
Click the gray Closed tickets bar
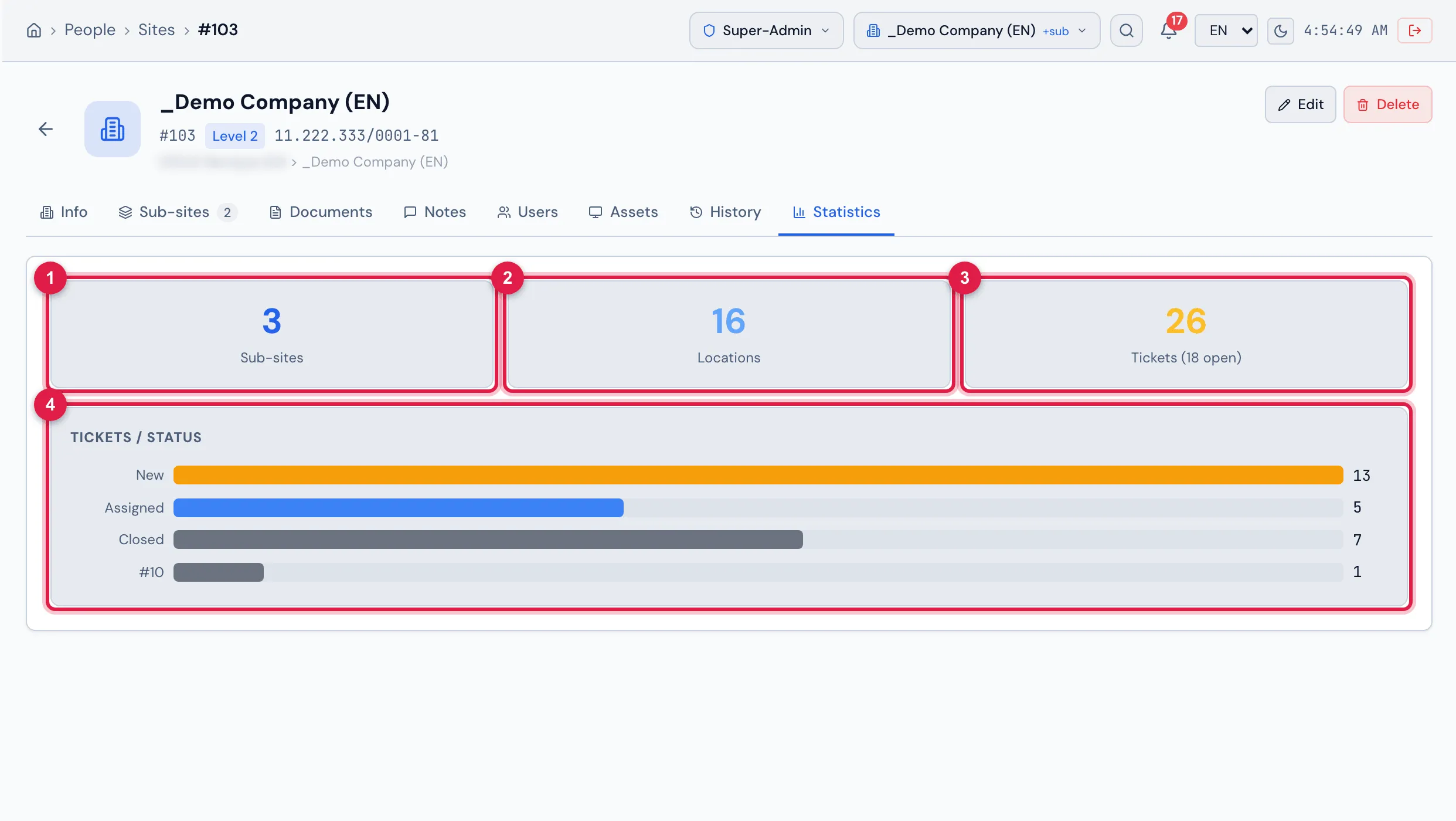(x=488, y=540)
